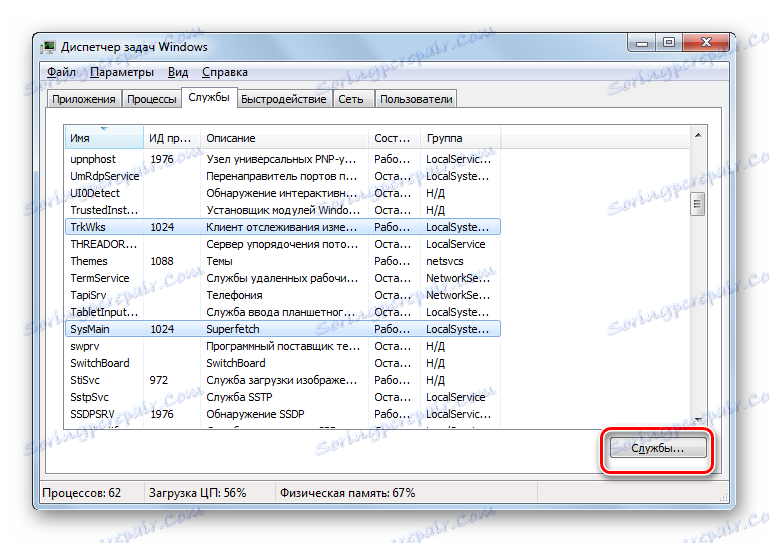Click the Темы description cell
This screenshot has width=769, height=543.
point(219,261)
